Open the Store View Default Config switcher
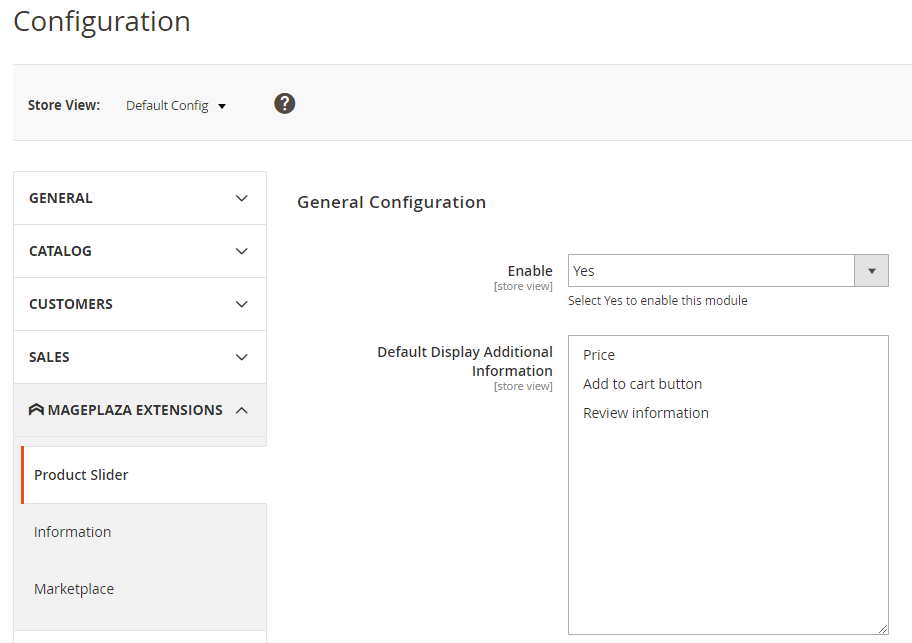The image size is (912, 643). click(x=176, y=105)
